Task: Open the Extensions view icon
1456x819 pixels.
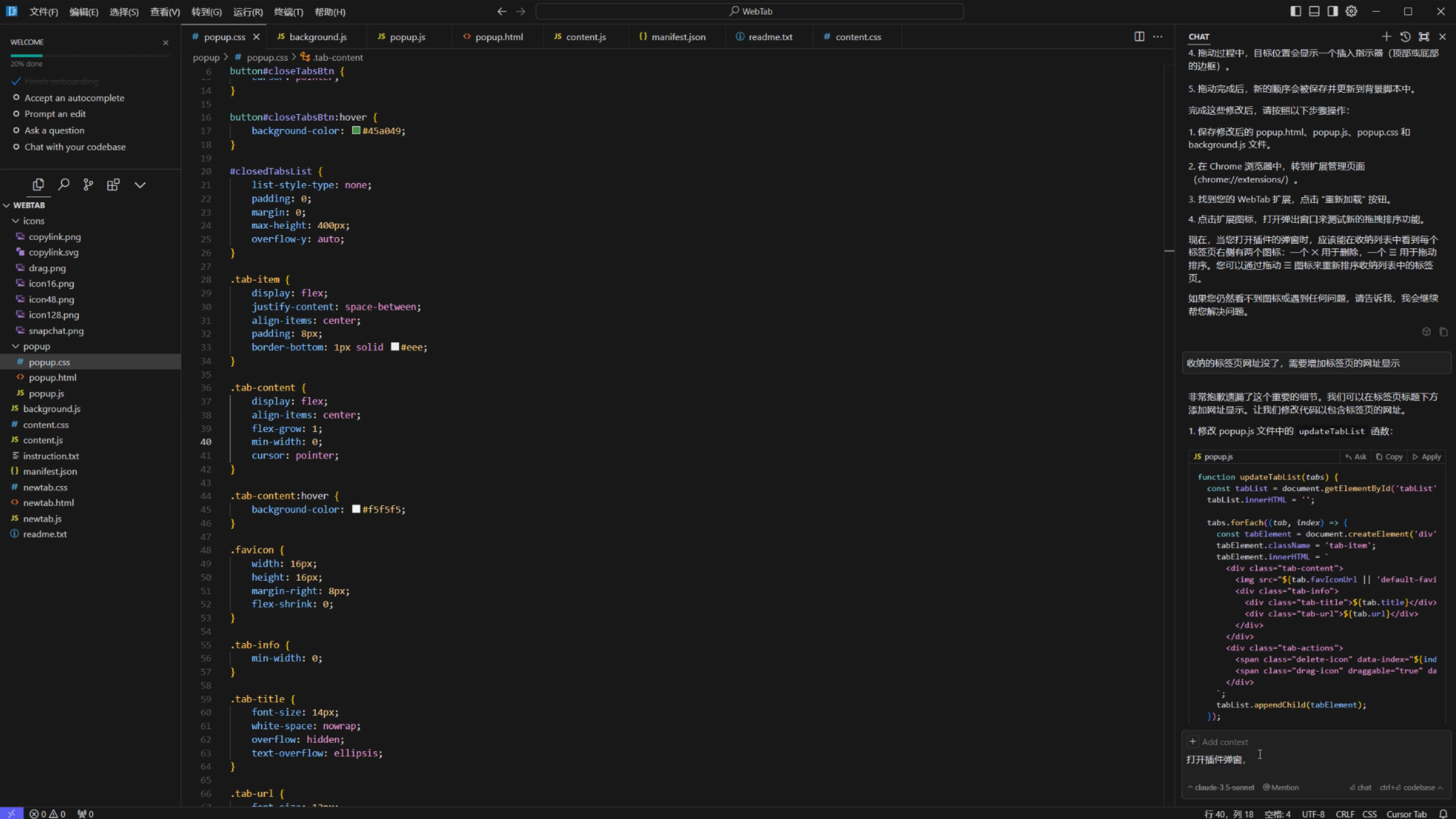Action: [x=113, y=184]
